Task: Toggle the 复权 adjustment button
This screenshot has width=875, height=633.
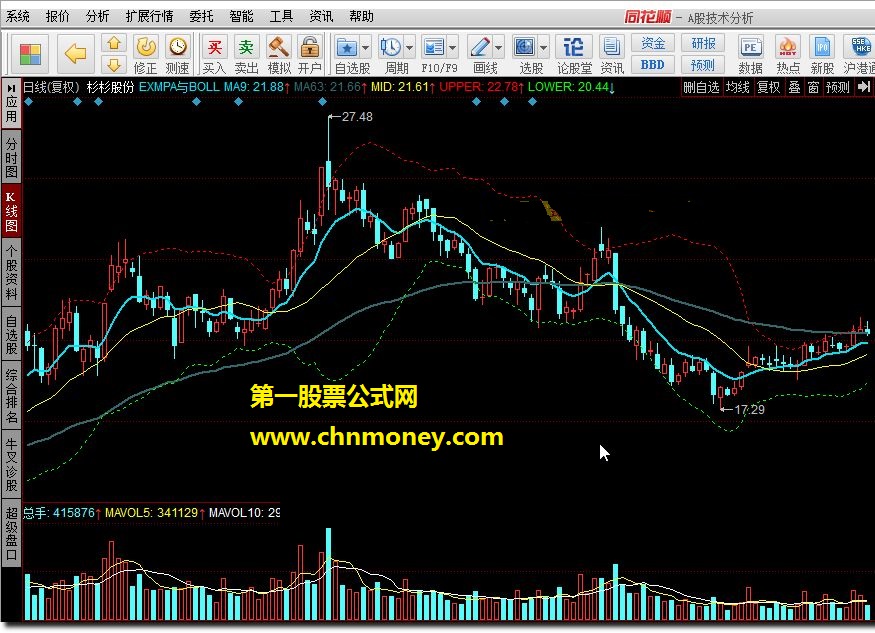Action: (768, 87)
